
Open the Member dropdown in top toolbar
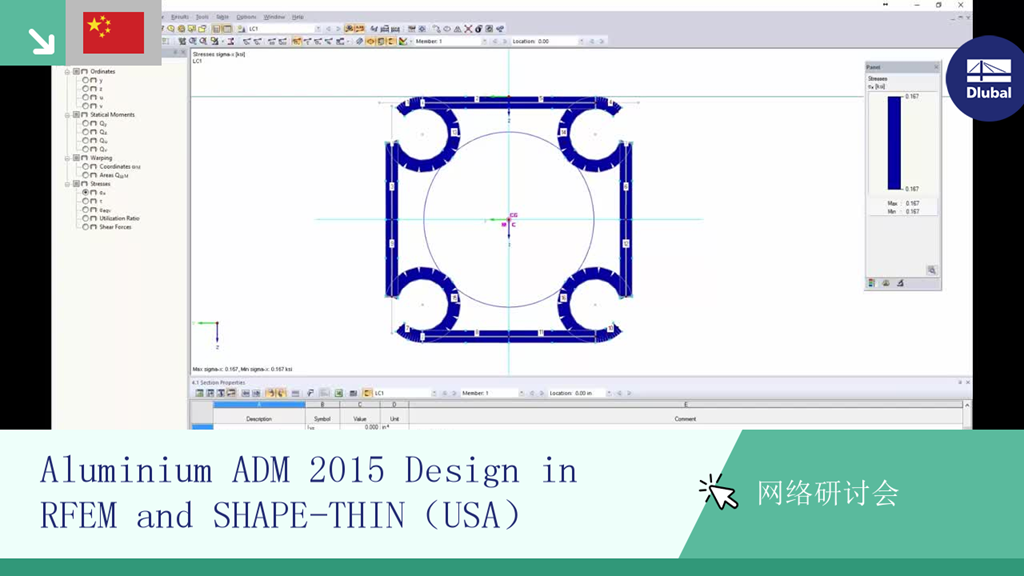click(x=484, y=41)
